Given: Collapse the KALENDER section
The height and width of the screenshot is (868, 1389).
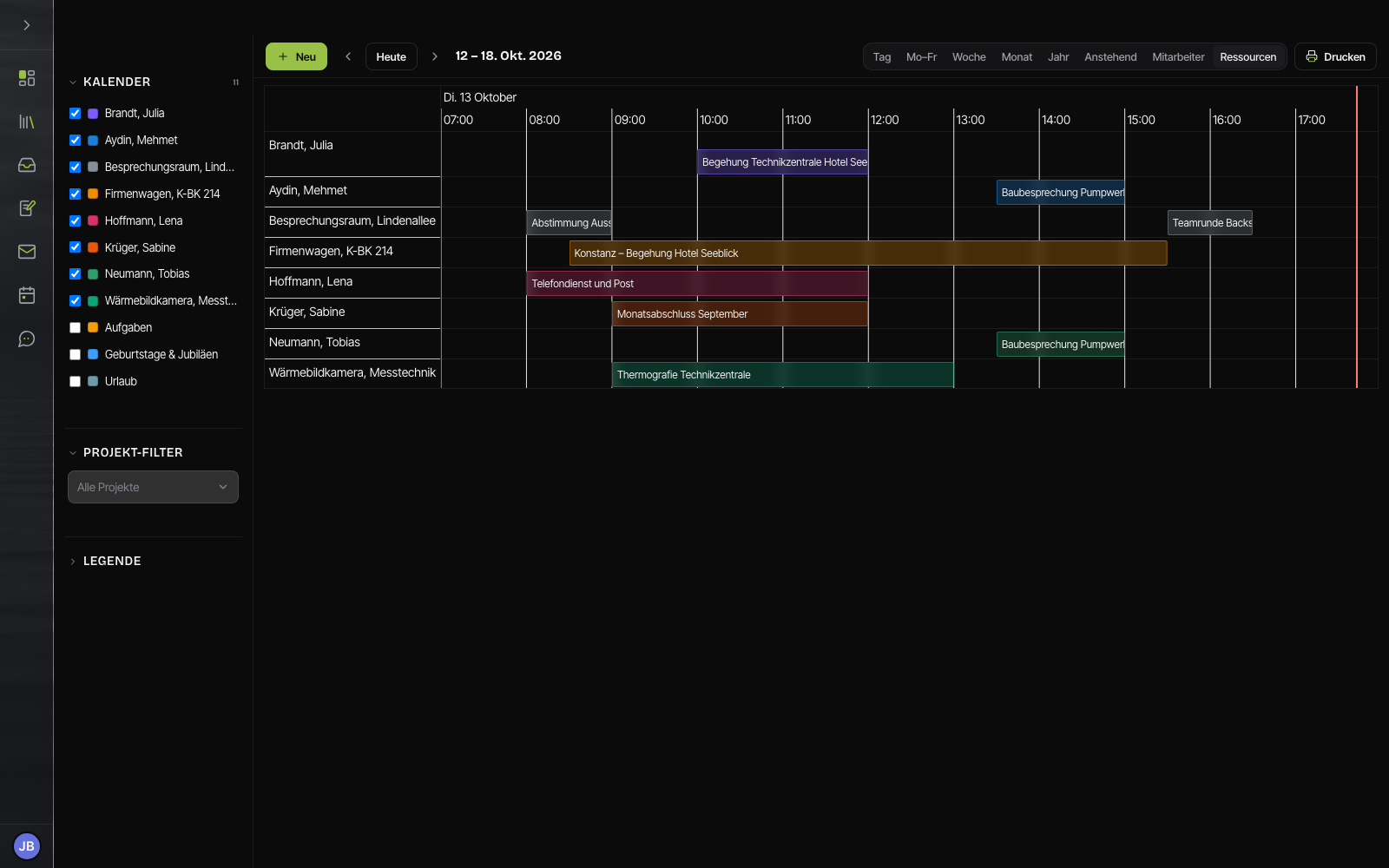Looking at the screenshot, I should pos(73,82).
